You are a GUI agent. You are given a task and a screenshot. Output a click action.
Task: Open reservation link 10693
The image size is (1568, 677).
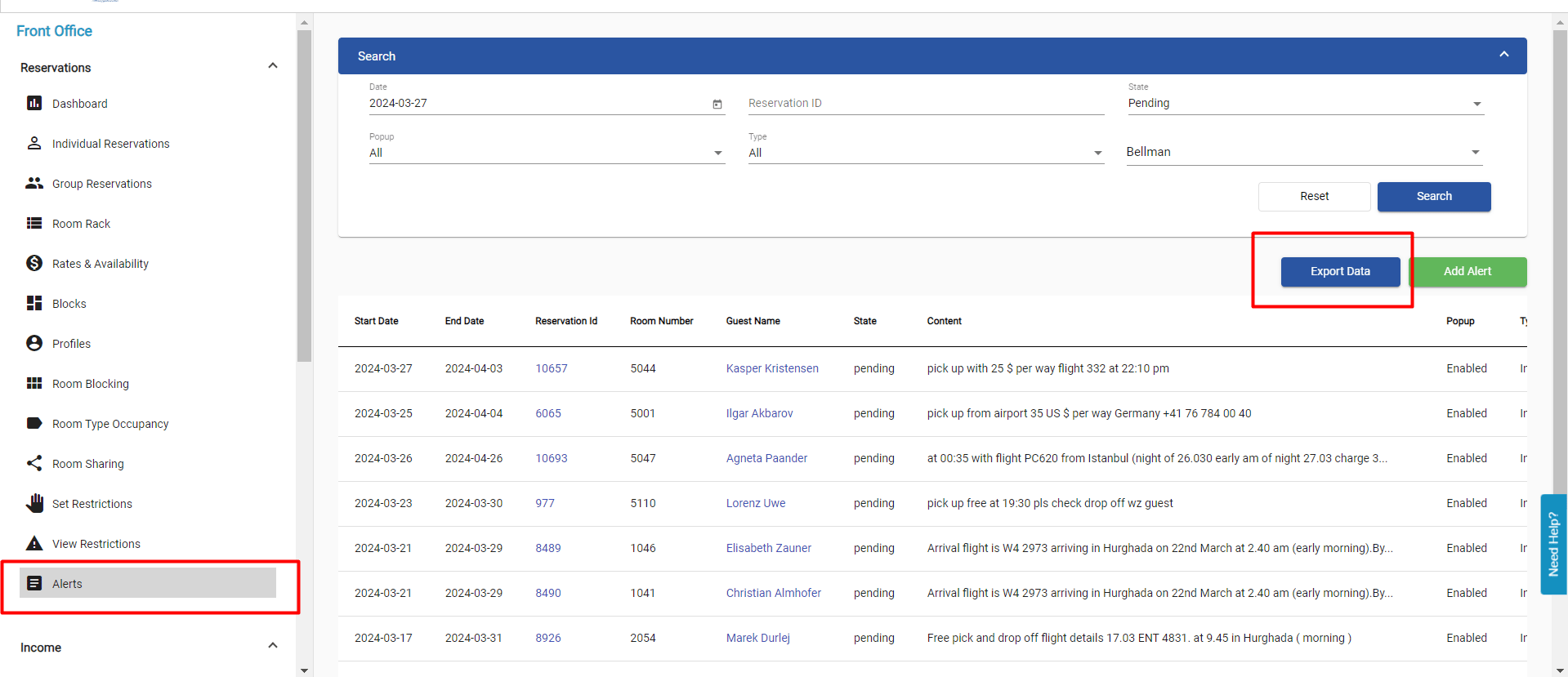click(552, 458)
